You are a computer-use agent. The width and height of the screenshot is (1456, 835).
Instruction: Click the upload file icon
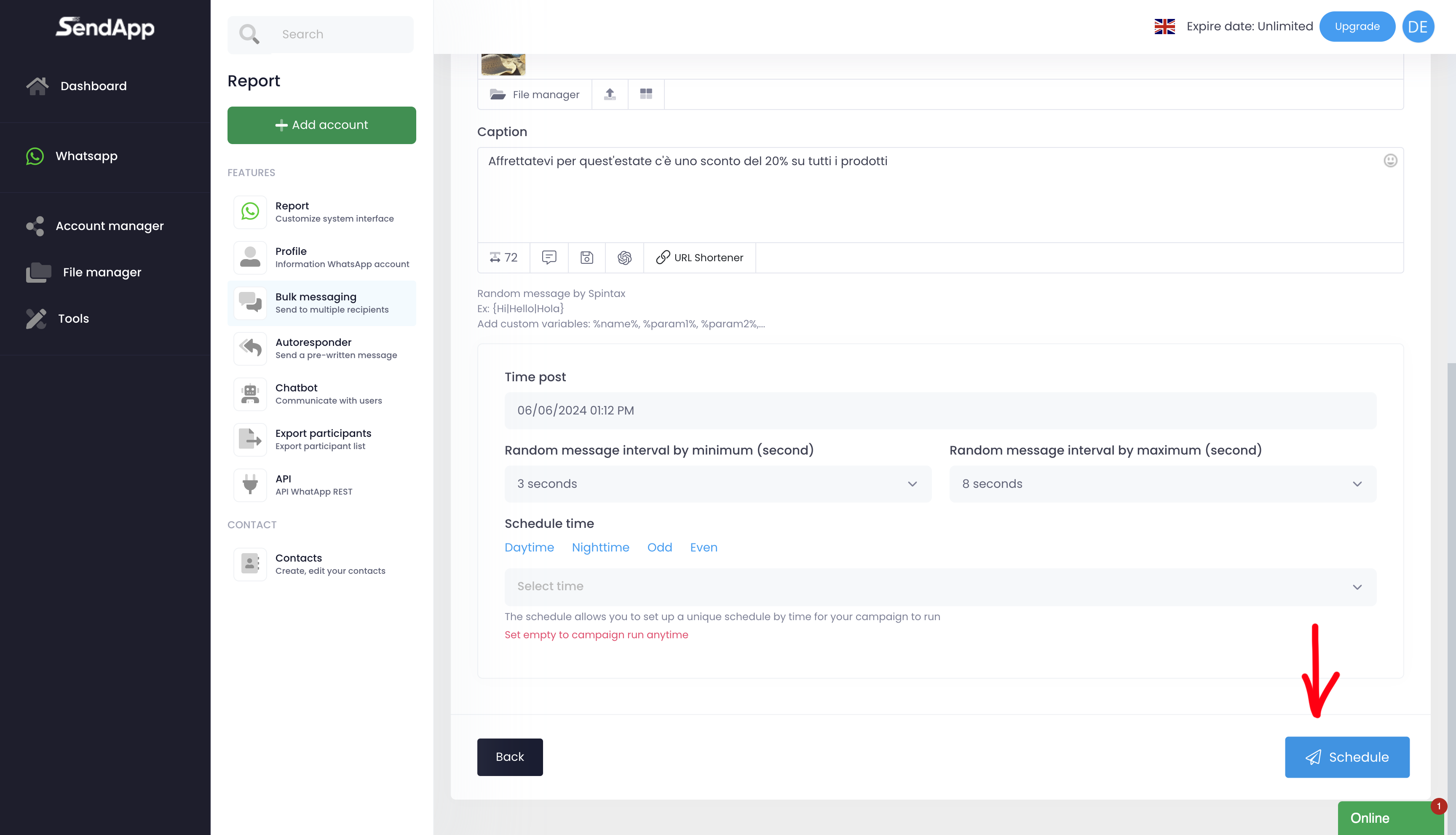click(610, 94)
